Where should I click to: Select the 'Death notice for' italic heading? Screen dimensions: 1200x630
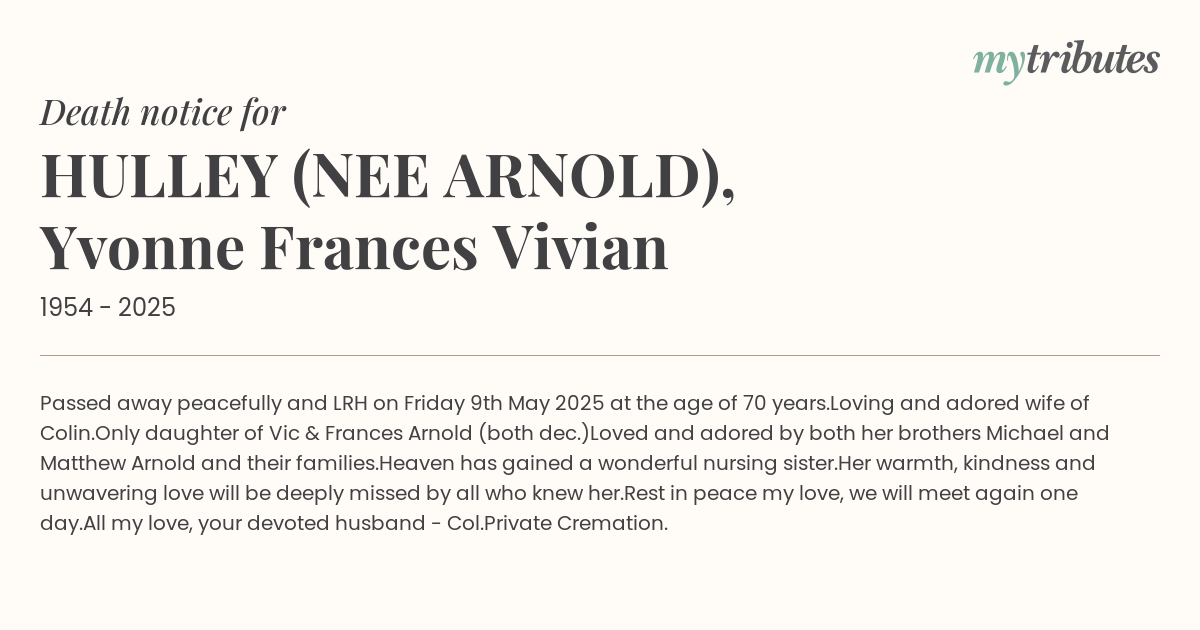pyautogui.click(x=163, y=113)
